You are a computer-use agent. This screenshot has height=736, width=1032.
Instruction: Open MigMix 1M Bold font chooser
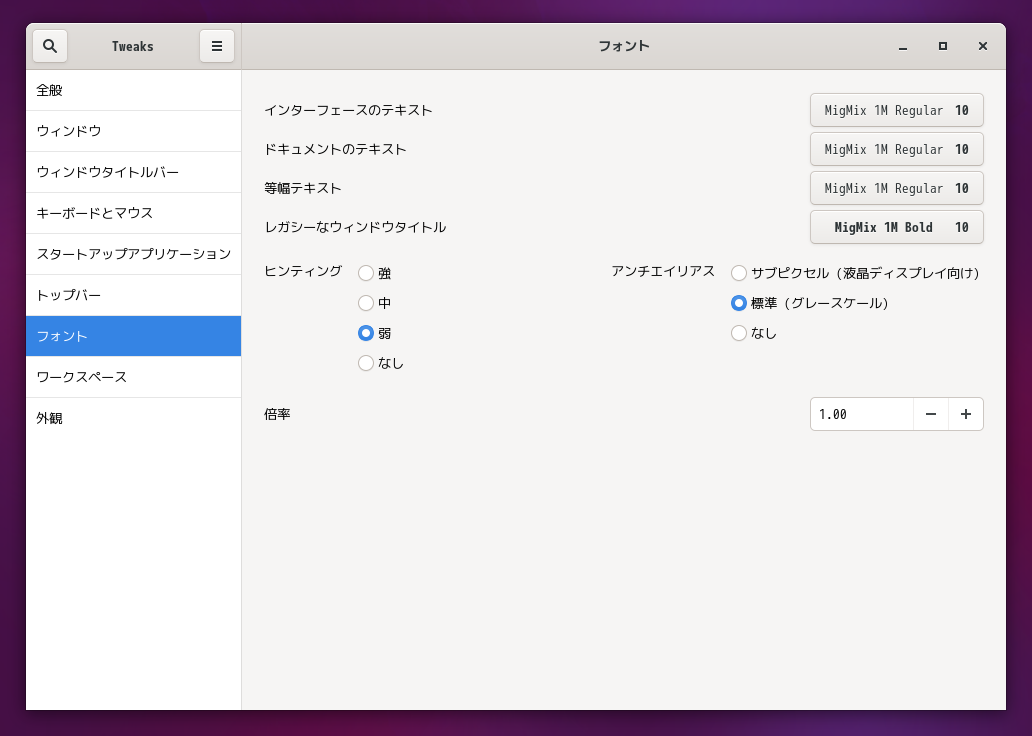[x=896, y=227]
